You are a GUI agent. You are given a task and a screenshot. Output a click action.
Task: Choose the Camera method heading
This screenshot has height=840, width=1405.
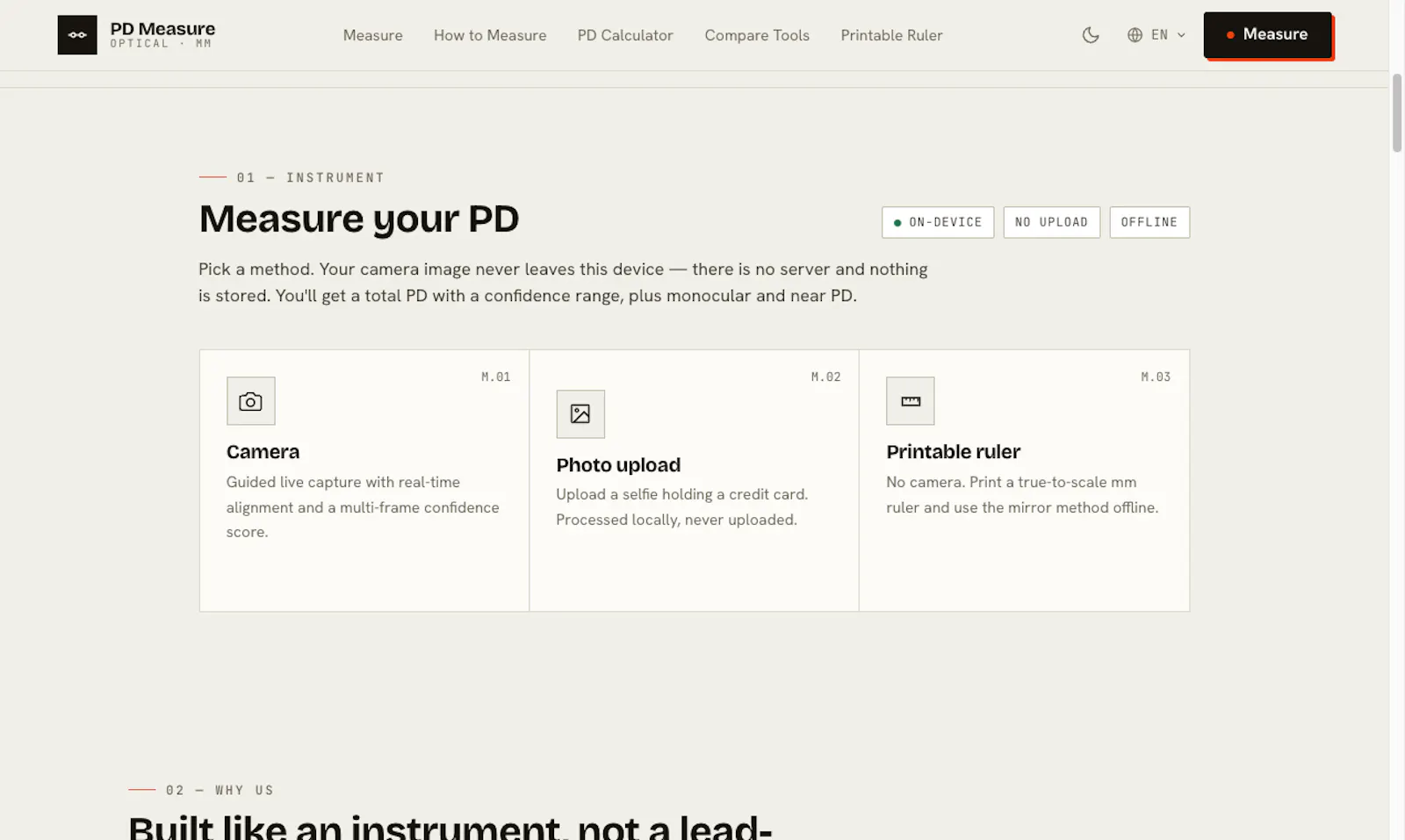click(x=263, y=452)
